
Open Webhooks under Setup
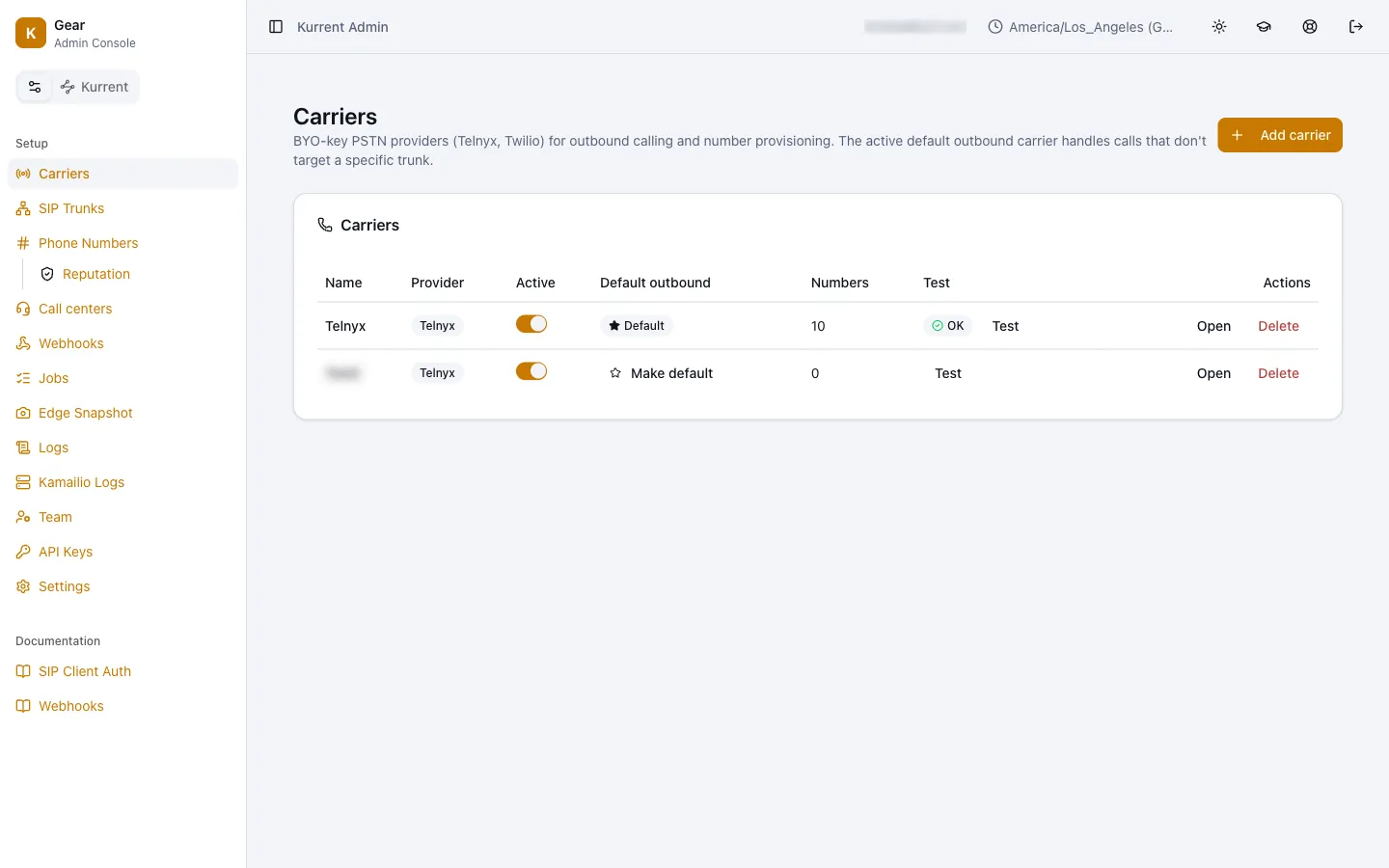tap(123, 343)
